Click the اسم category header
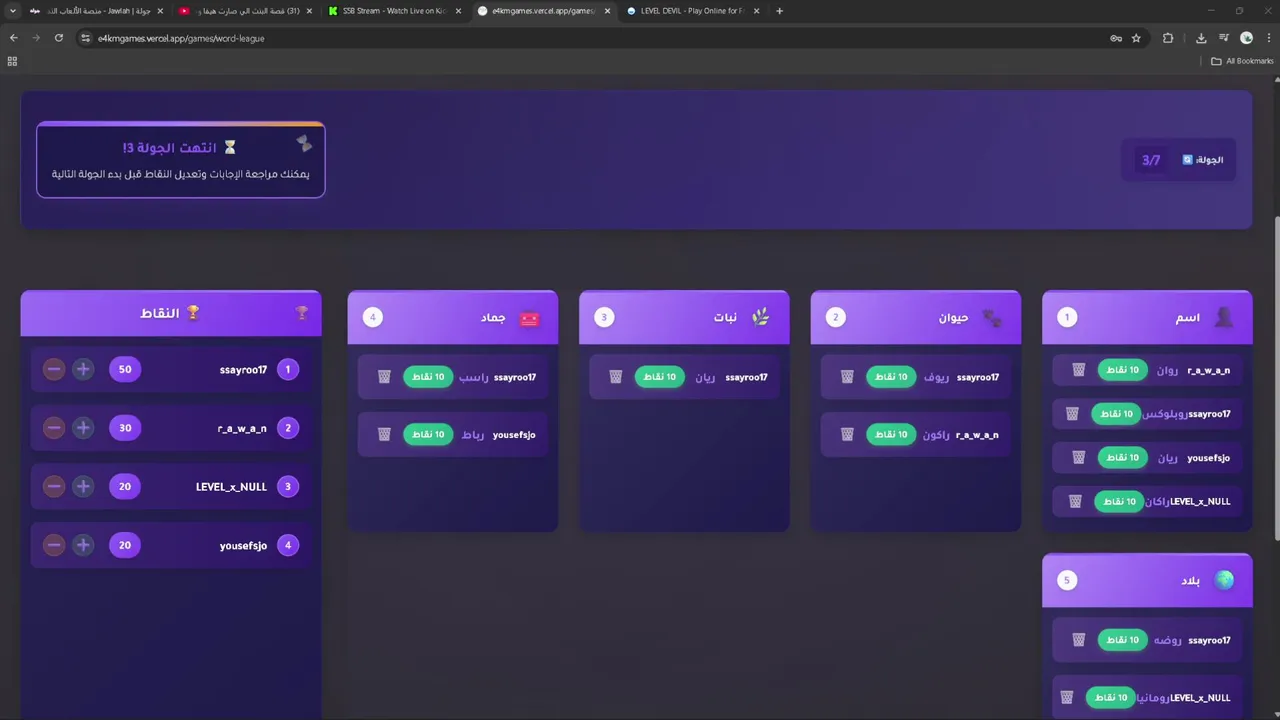This screenshot has width=1280, height=720. 1147,317
